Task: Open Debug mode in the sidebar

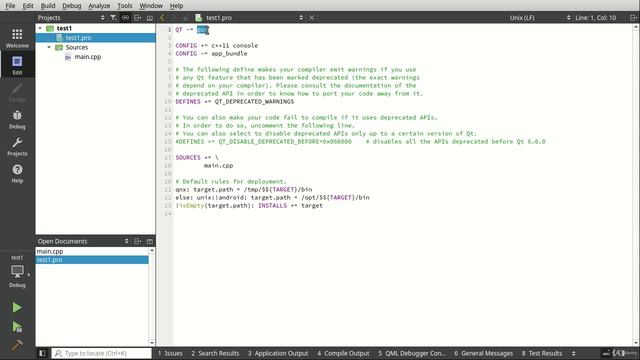Action: pyautogui.click(x=17, y=120)
